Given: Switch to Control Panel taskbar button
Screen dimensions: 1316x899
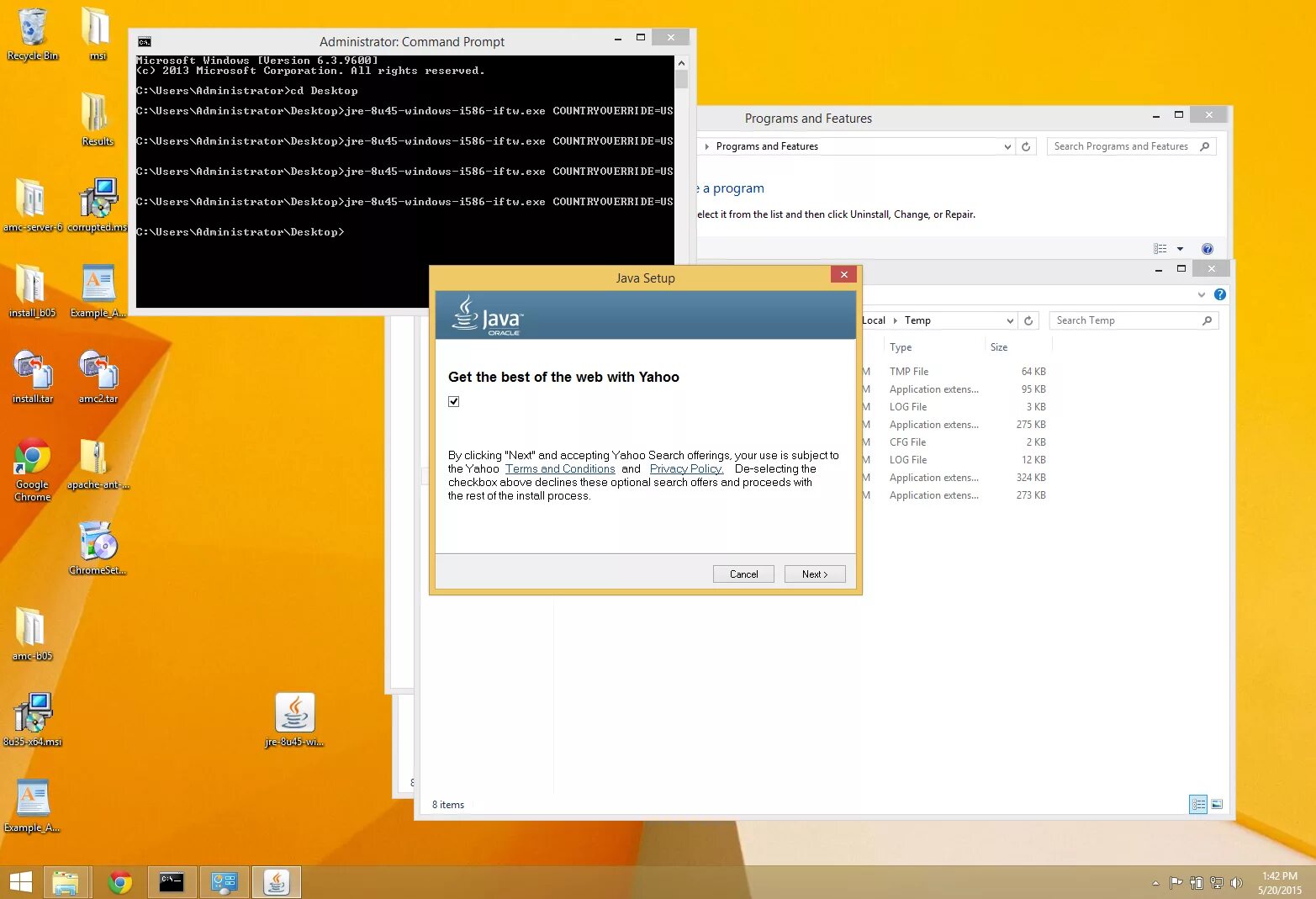Looking at the screenshot, I should click(225, 882).
